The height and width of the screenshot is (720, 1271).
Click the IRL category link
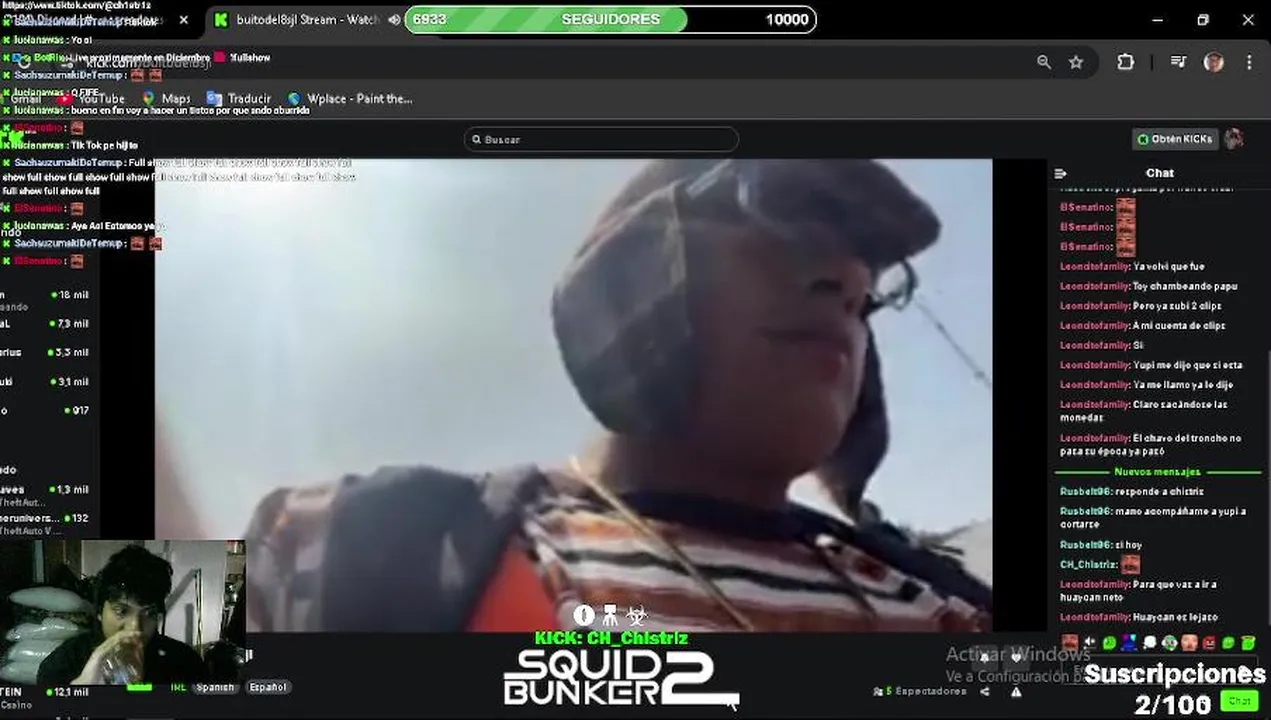[178, 687]
